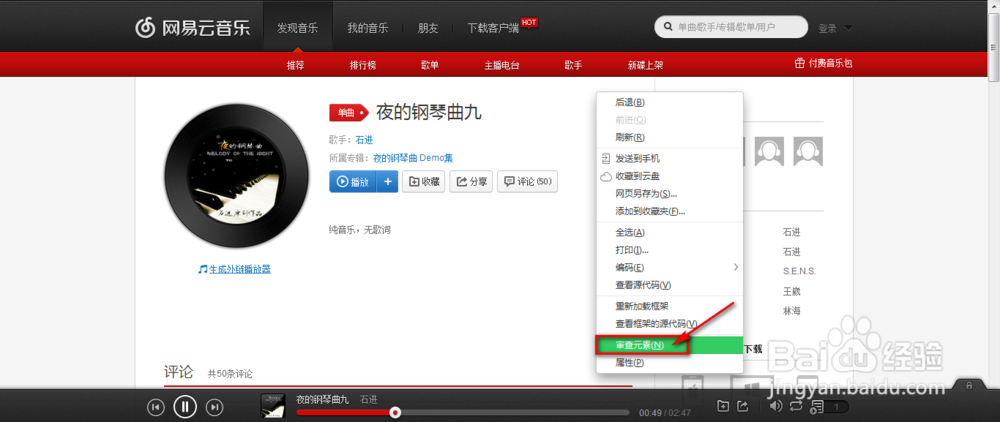Image resolution: width=1000 pixels, height=422 pixels.
Task: Click the blue 播放 play button
Action: pyautogui.click(x=353, y=182)
